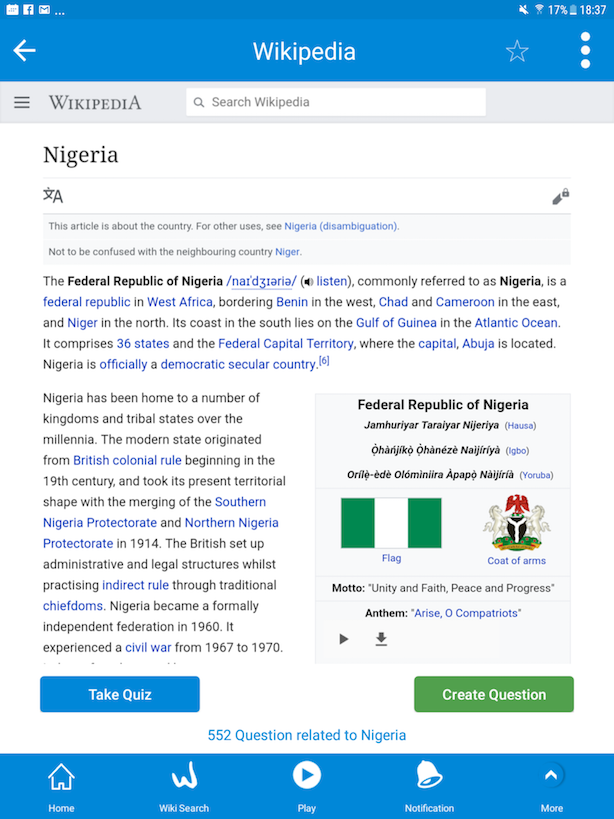Viewport: 614px width, 819px height.
Task: Open the Coat of arms image
Action: tap(516, 523)
